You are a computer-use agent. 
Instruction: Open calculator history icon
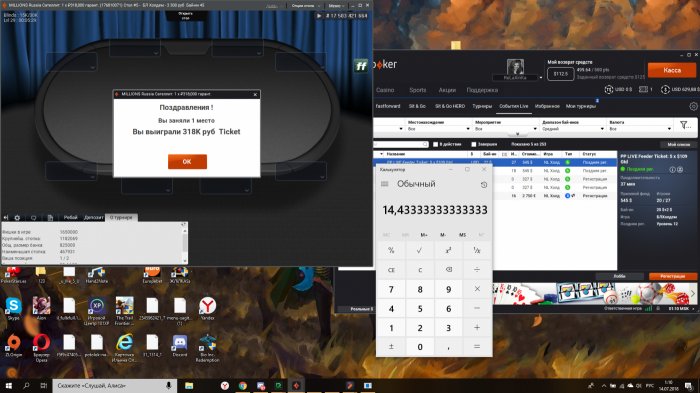tap(483, 185)
